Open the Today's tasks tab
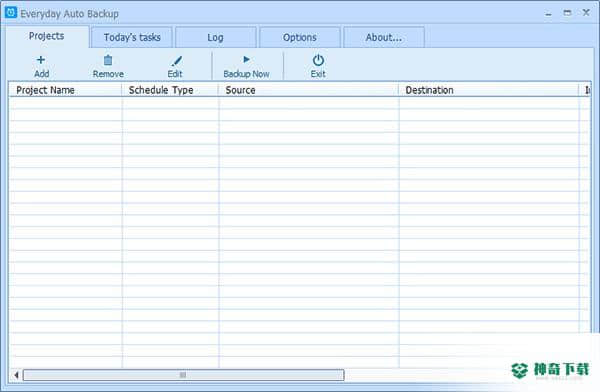The width and height of the screenshot is (600, 392). coord(132,38)
